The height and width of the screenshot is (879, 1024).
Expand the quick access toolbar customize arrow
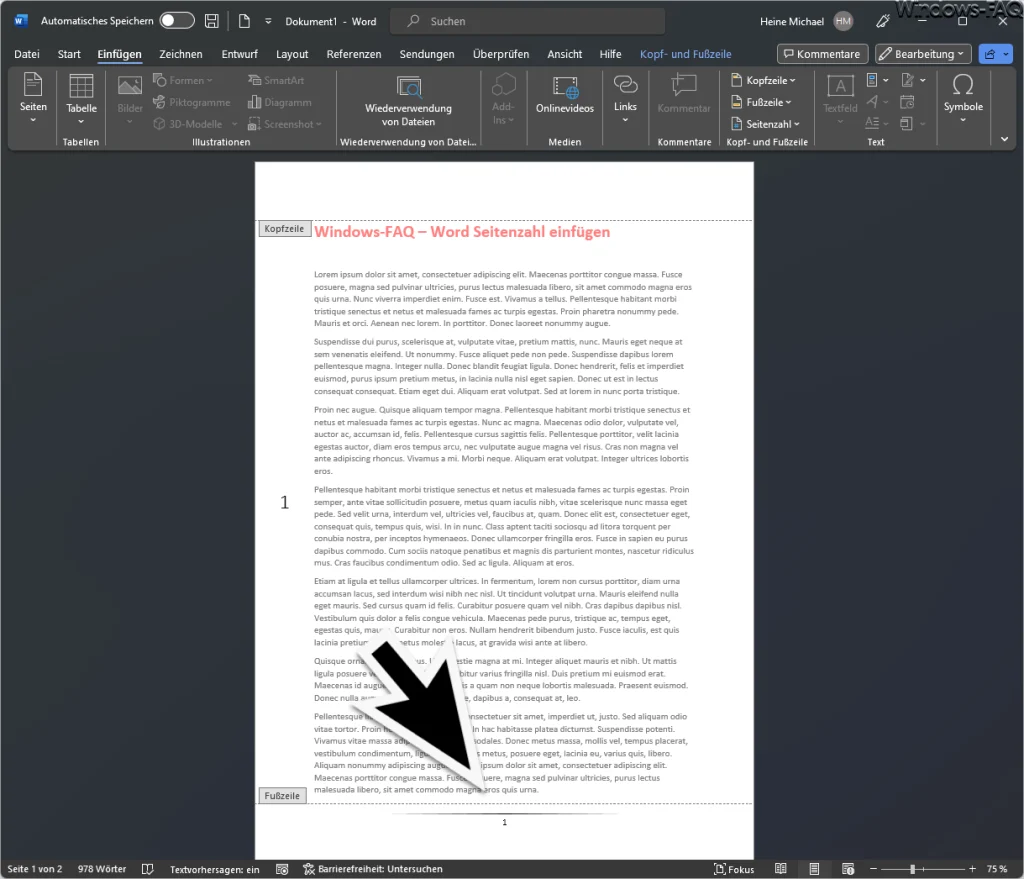tap(268, 21)
